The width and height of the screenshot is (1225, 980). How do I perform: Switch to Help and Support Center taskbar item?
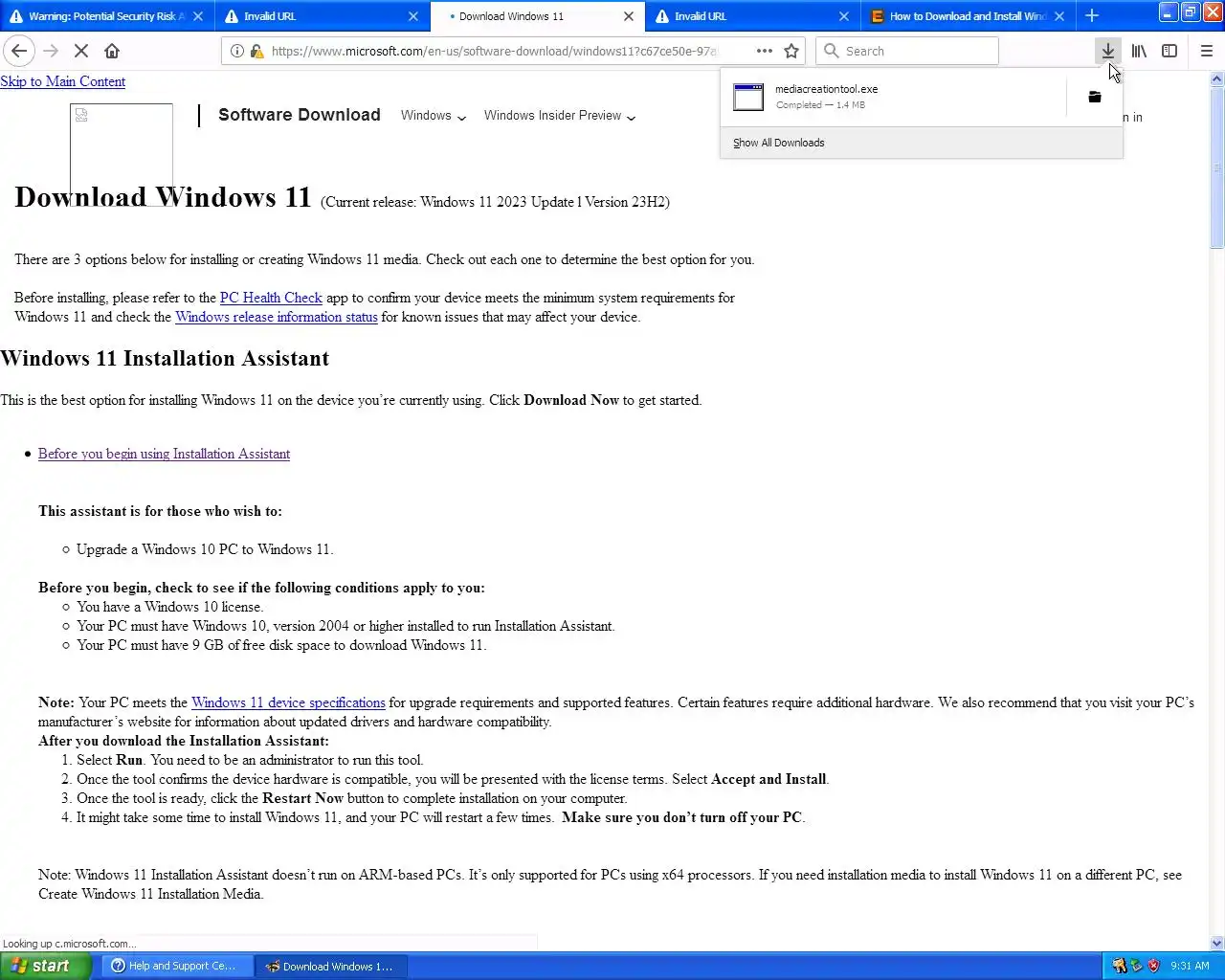point(177,966)
